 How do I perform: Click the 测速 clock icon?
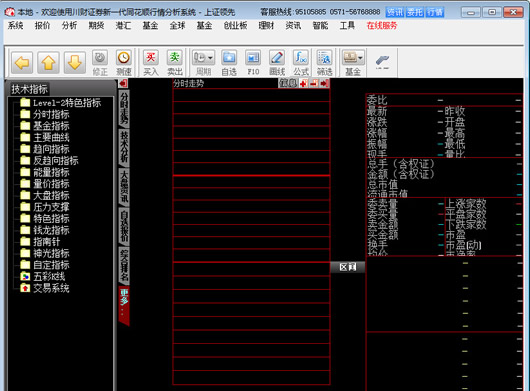(124, 63)
